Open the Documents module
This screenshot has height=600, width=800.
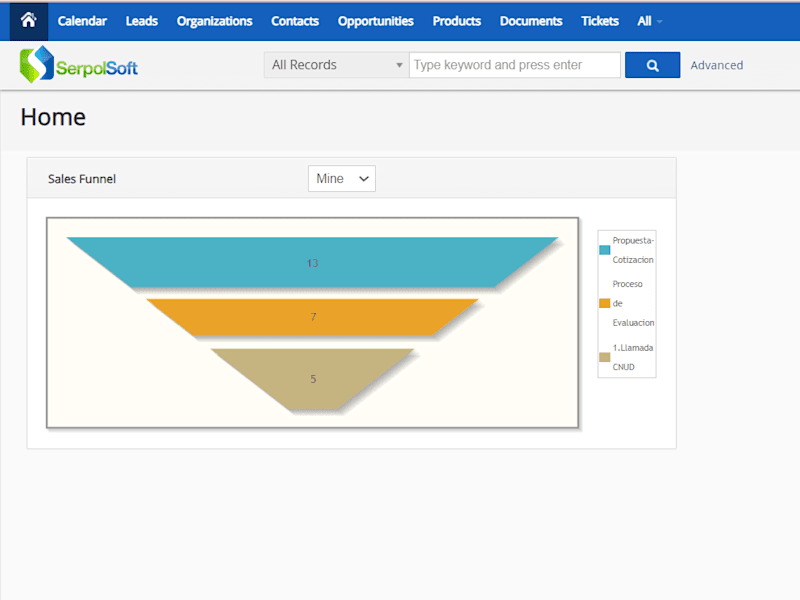(x=531, y=21)
